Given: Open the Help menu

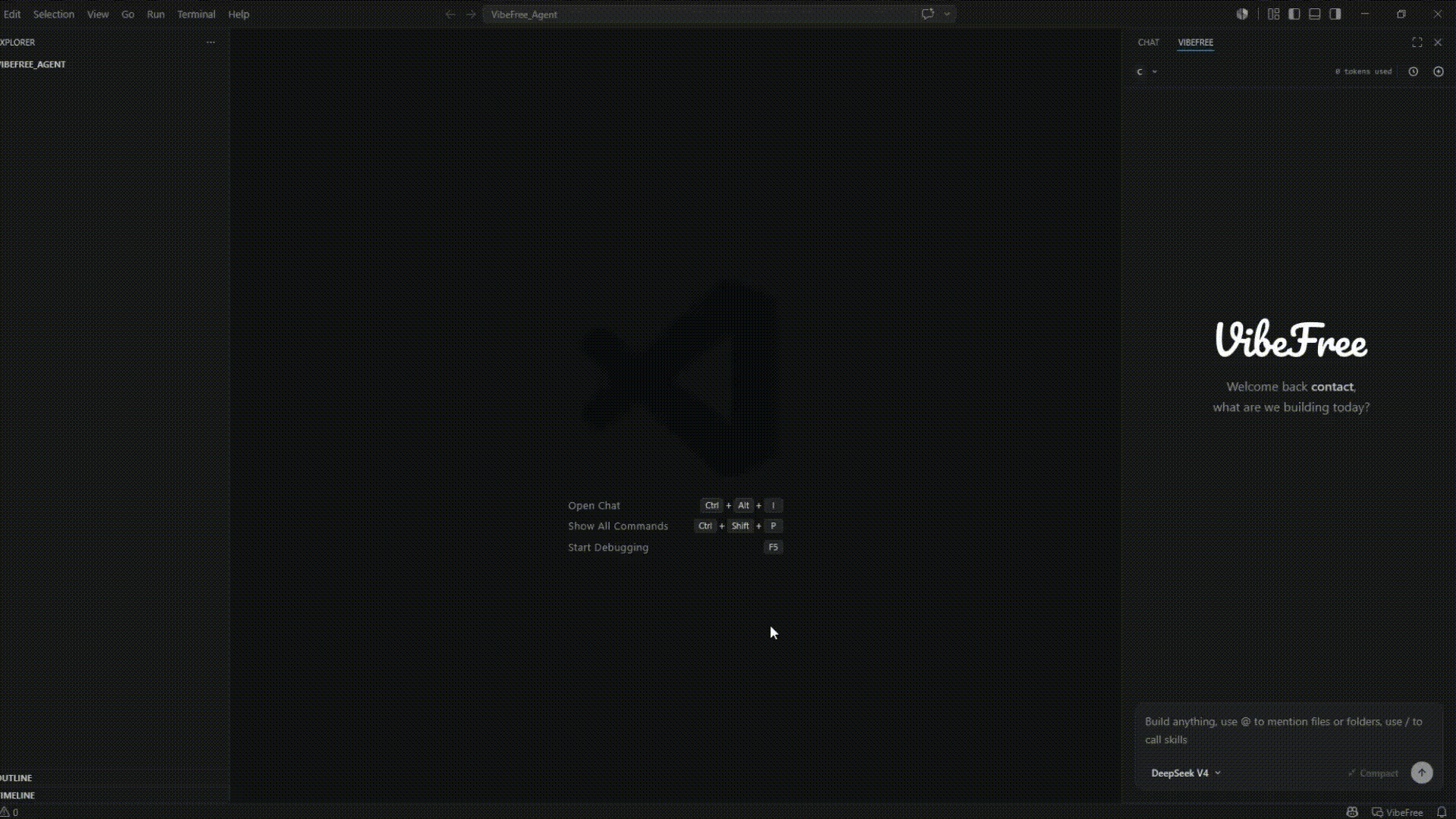Looking at the screenshot, I should coord(239,14).
